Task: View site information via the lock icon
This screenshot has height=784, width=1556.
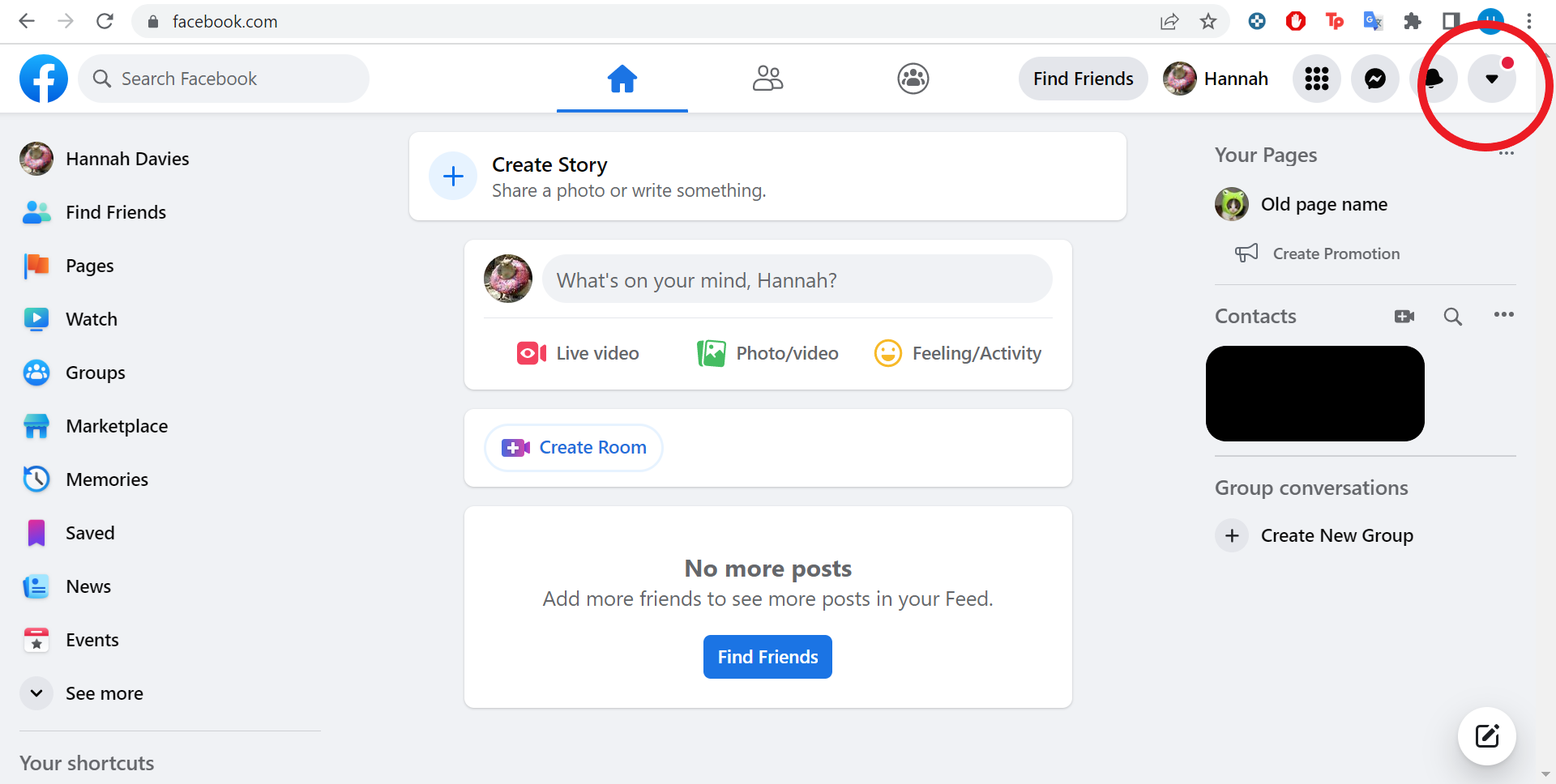Action: click(153, 22)
